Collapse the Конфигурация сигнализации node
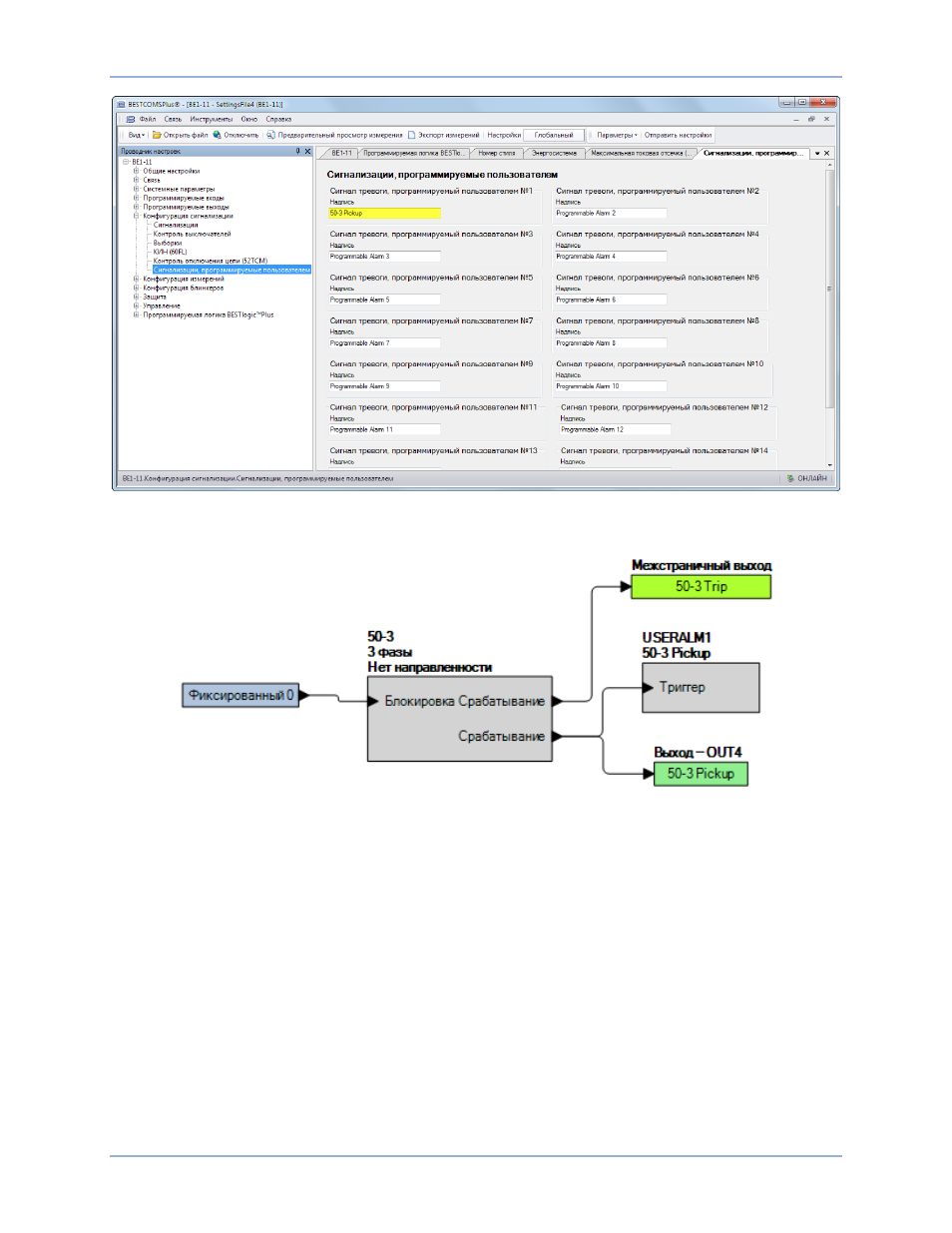This screenshot has height=1233, width=952. click(137, 216)
